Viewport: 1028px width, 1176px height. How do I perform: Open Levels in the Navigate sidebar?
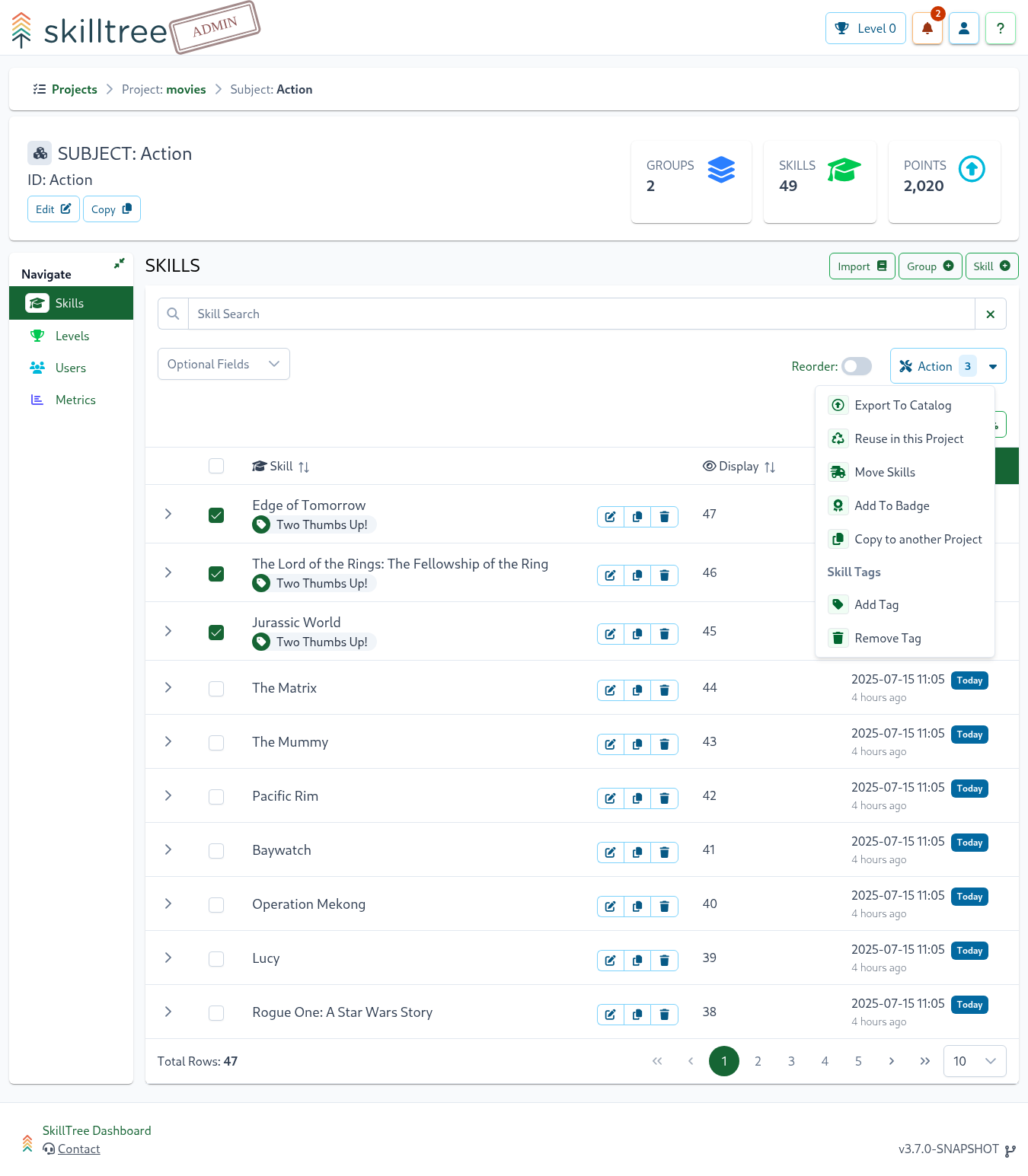point(71,336)
